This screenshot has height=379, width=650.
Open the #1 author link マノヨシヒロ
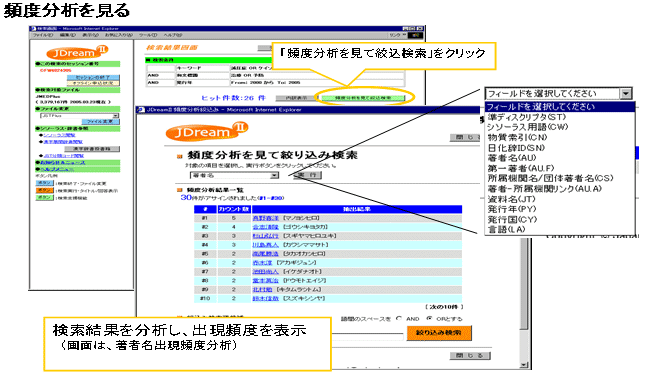click(265, 218)
